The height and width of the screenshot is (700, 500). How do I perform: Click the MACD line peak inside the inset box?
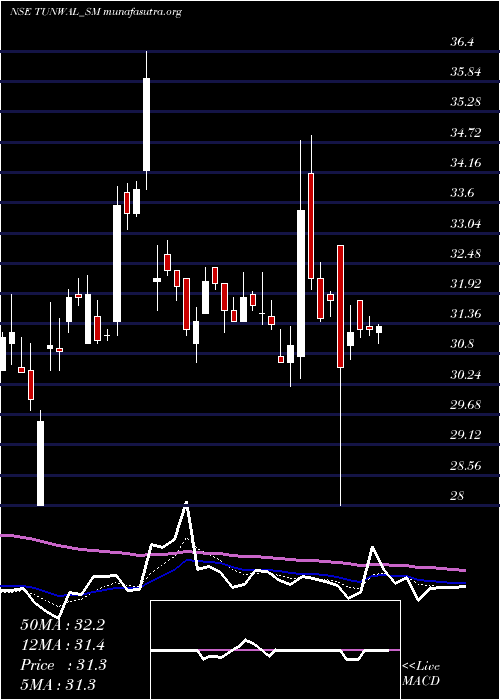246,640
